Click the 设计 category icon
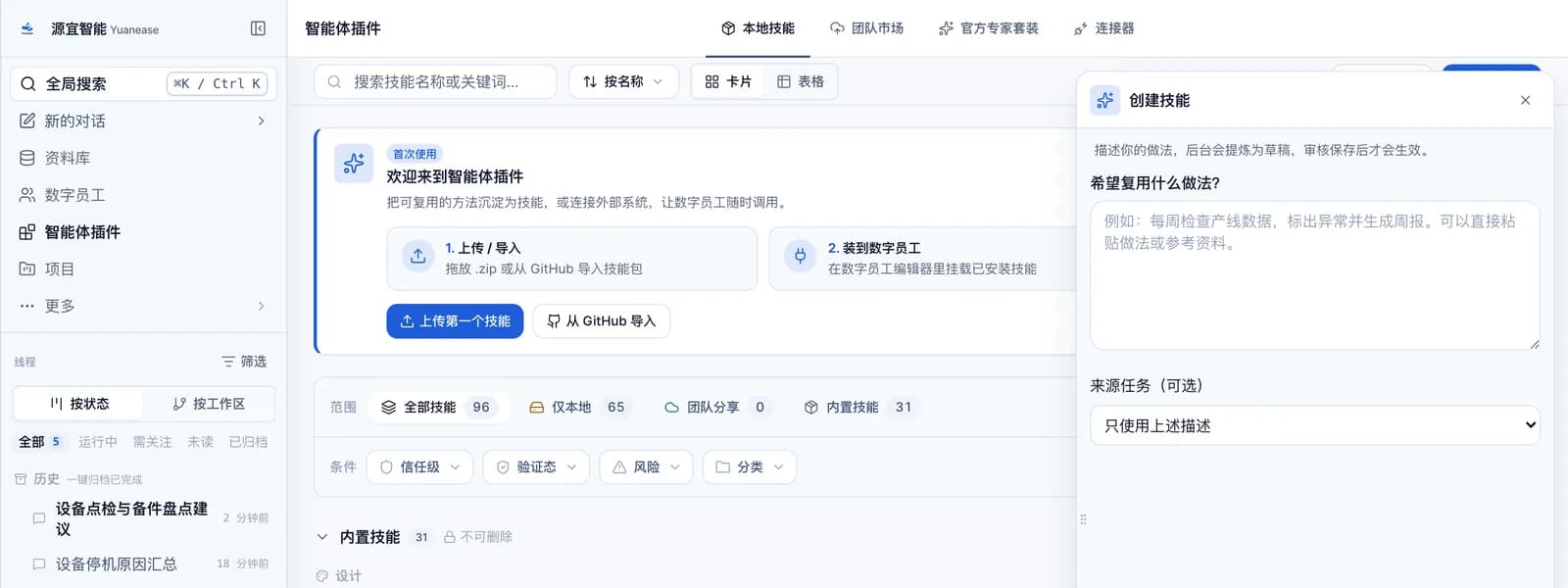Viewport: 1568px width, 588px height. click(322, 576)
